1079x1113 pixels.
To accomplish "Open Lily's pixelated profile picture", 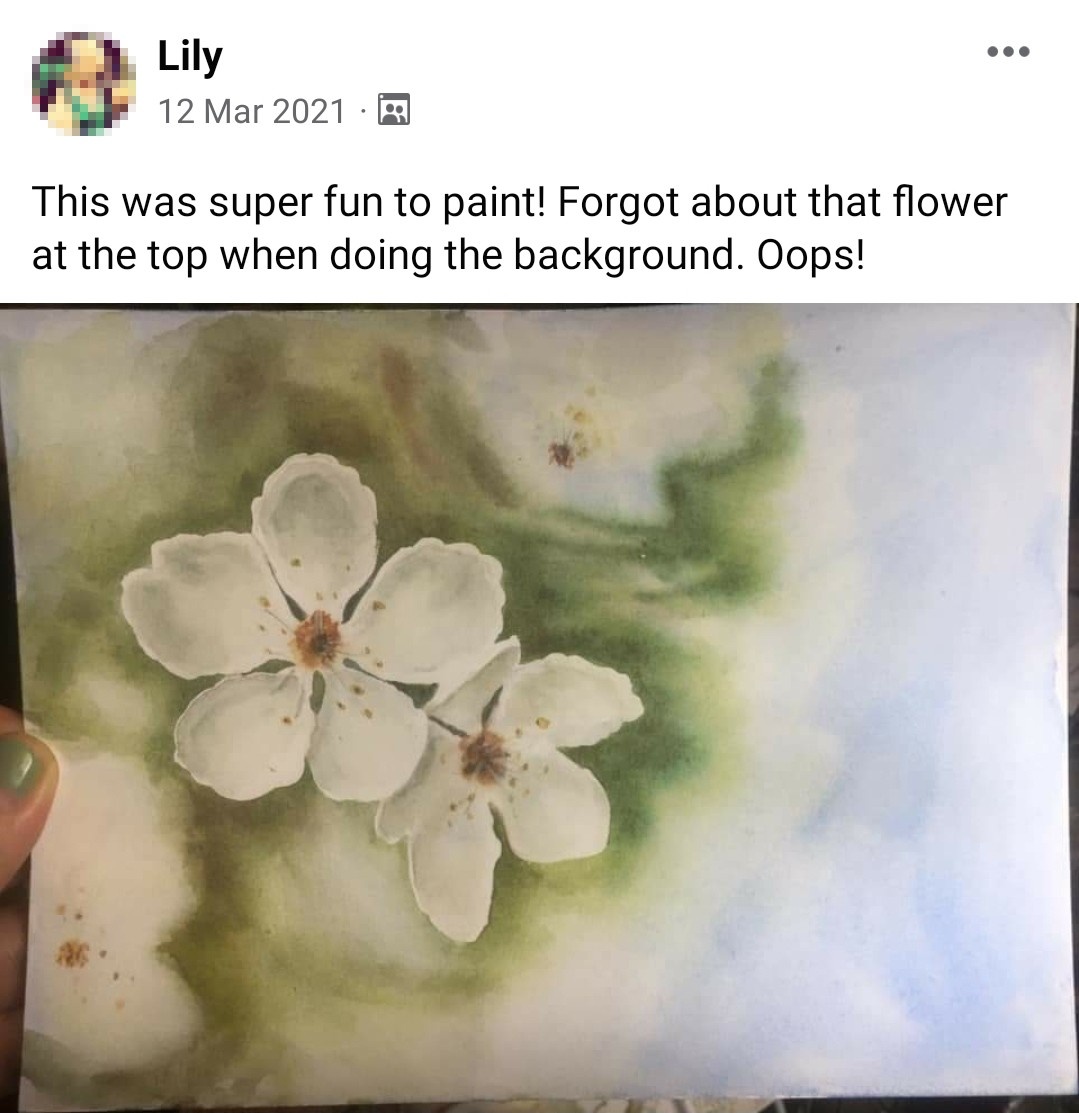I will pos(84,83).
